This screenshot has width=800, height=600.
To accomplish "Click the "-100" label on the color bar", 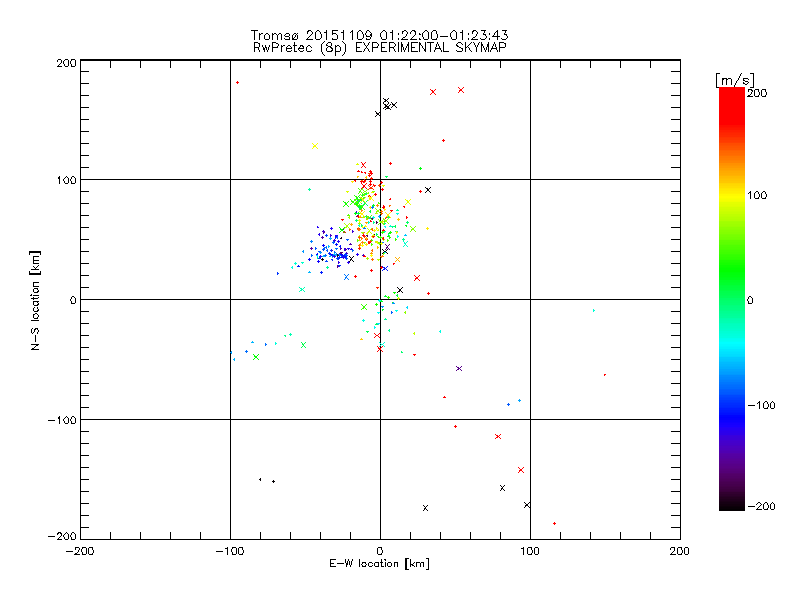I will (761, 406).
